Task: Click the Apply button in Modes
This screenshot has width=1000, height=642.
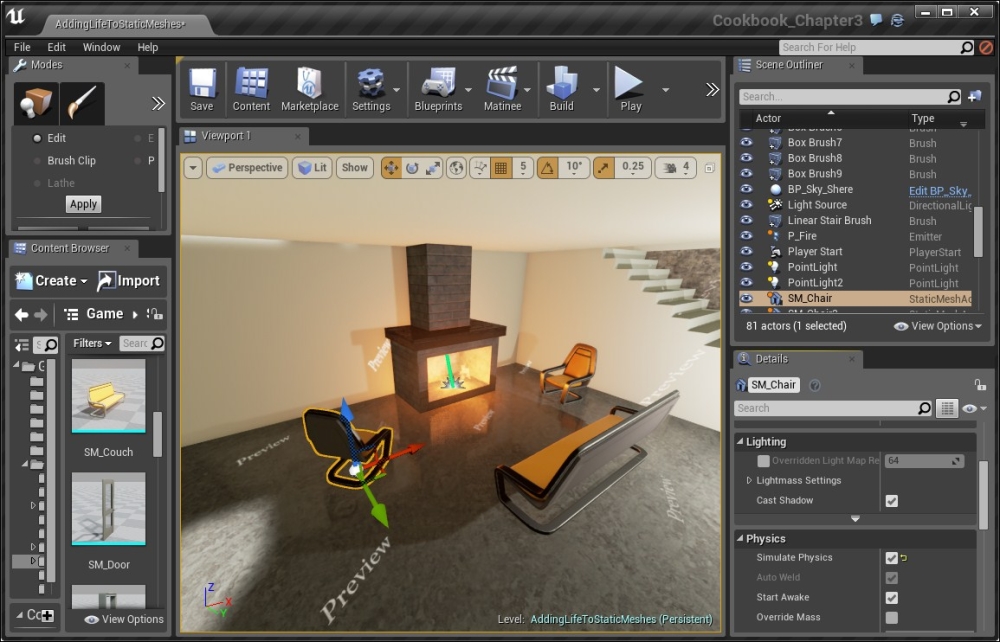Action: (84, 205)
